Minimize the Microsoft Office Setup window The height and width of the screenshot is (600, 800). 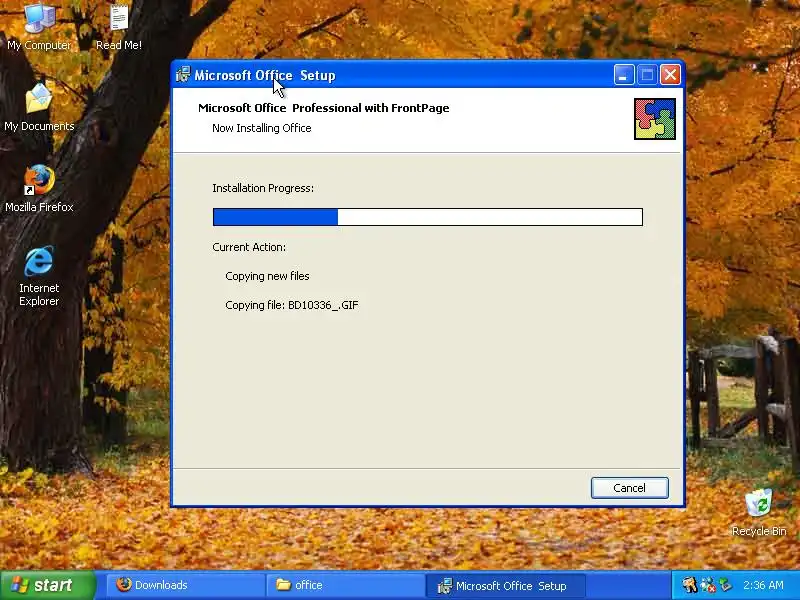pyautogui.click(x=623, y=75)
